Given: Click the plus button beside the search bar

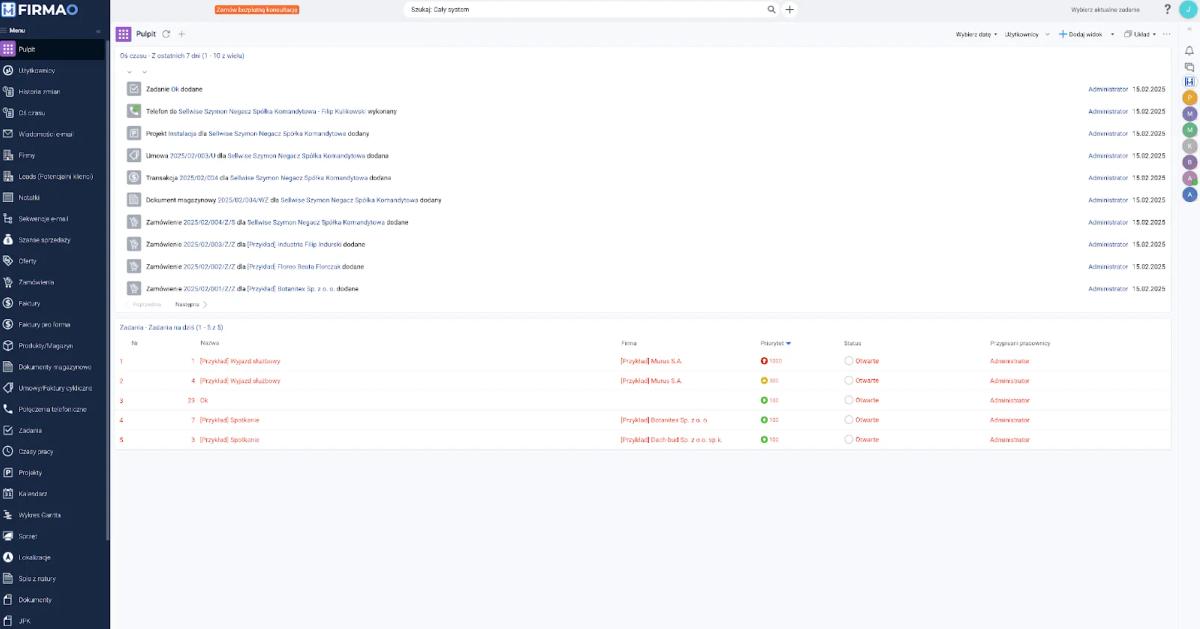Looking at the screenshot, I should click(789, 9).
